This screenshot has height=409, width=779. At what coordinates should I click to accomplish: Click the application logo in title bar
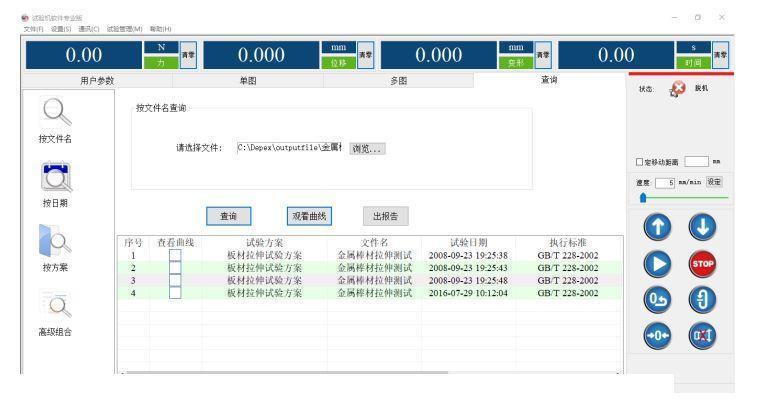pyautogui.click(x=25, y=18)
